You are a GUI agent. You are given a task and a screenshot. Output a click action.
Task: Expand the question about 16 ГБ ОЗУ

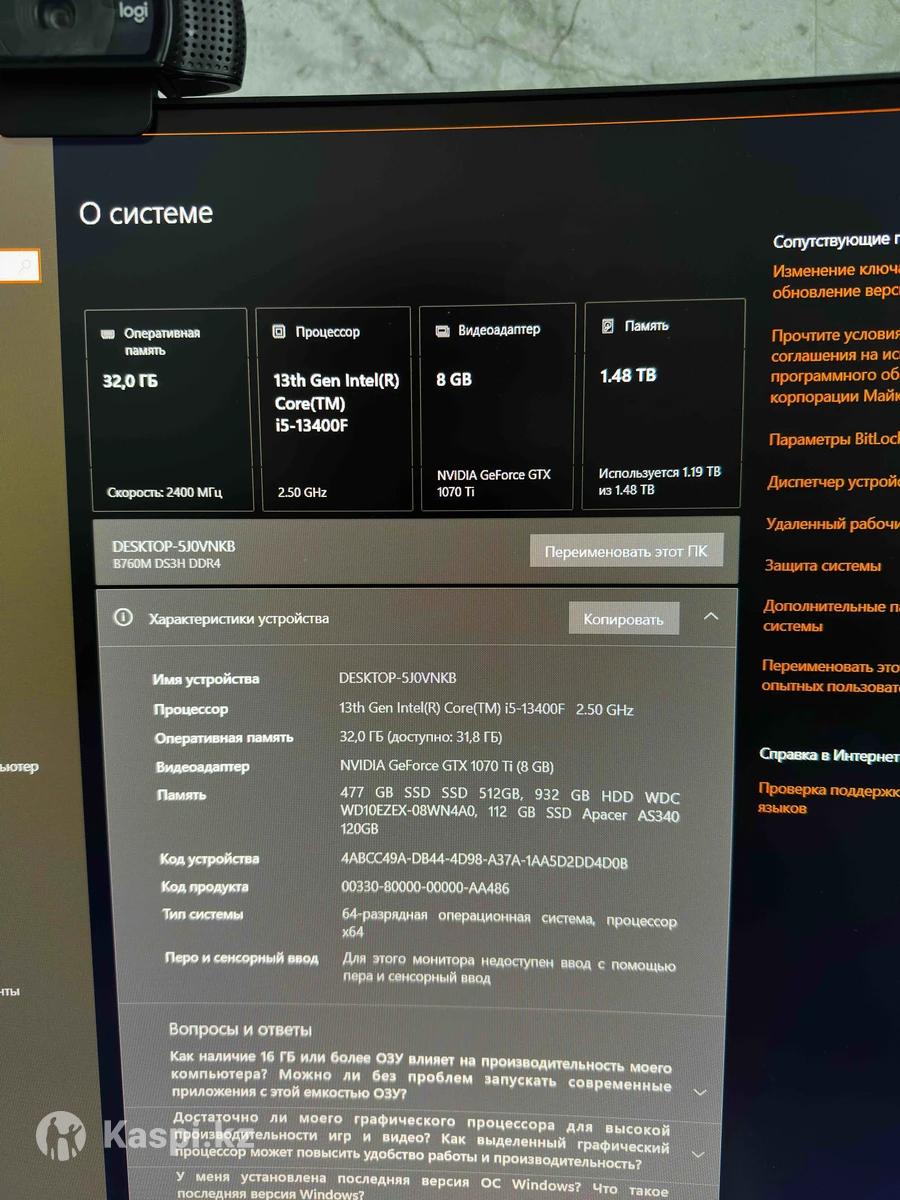click(x=700, y=1092)
